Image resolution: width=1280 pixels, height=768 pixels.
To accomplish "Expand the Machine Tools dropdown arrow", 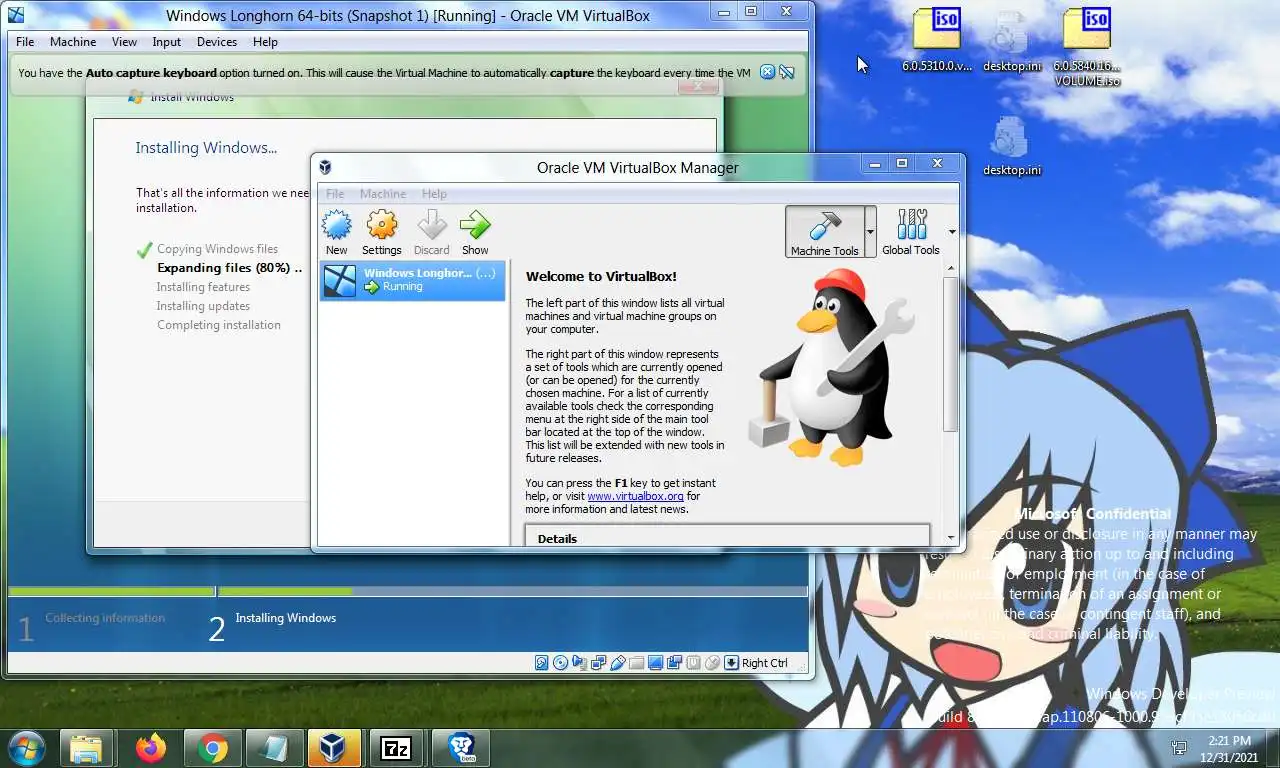I will (x=870, y=232).
